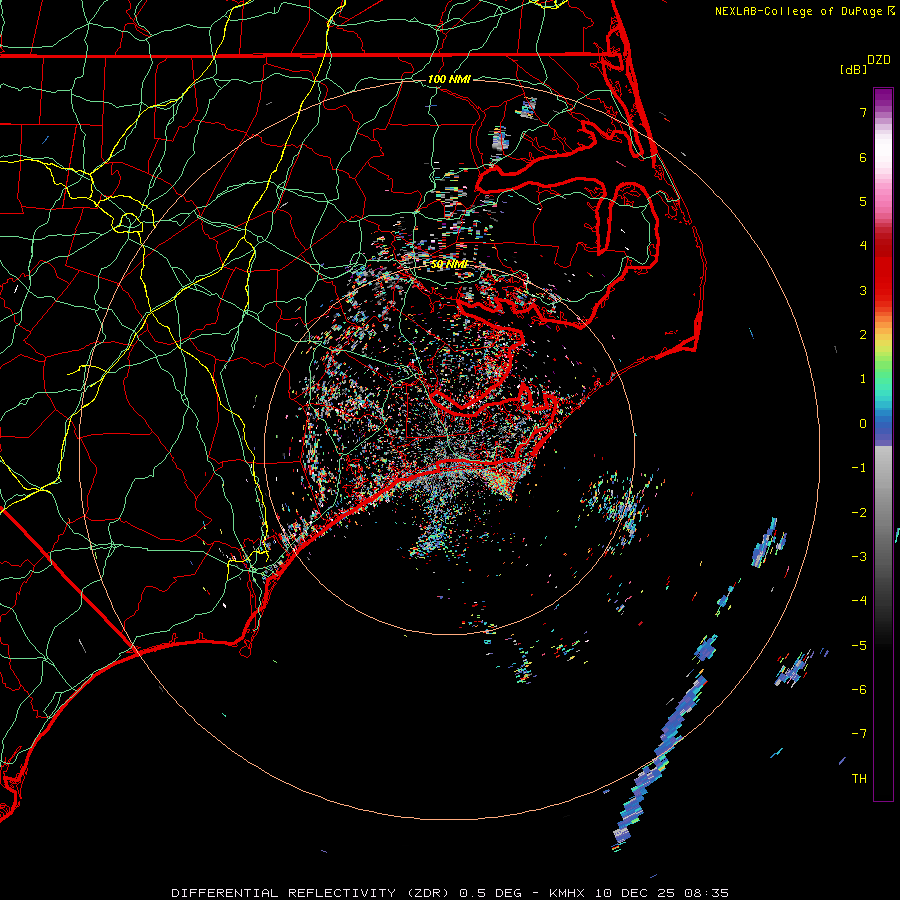Click the 100 NMI range ring label
The image size is (900, 900).
449,79
